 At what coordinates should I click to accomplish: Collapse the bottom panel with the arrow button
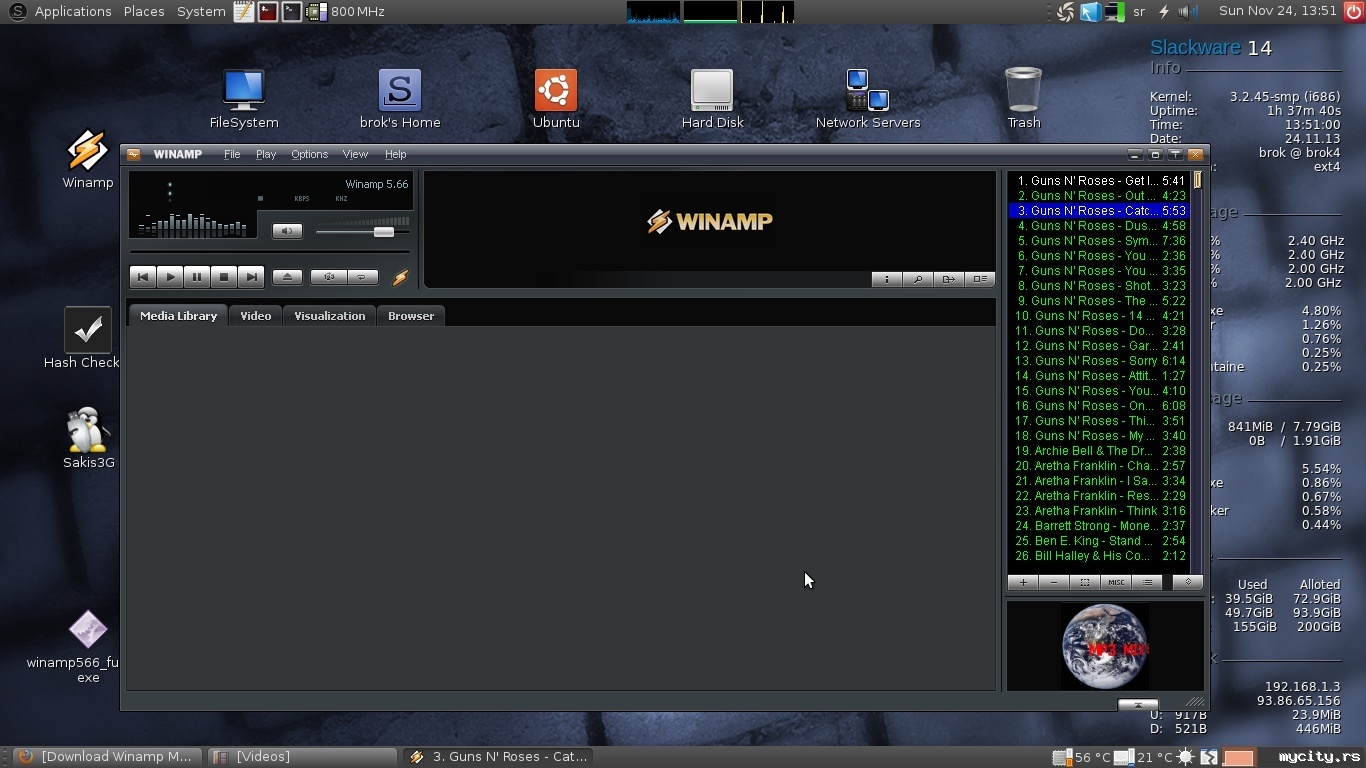pyautogui.click(x=1138, y=704)
